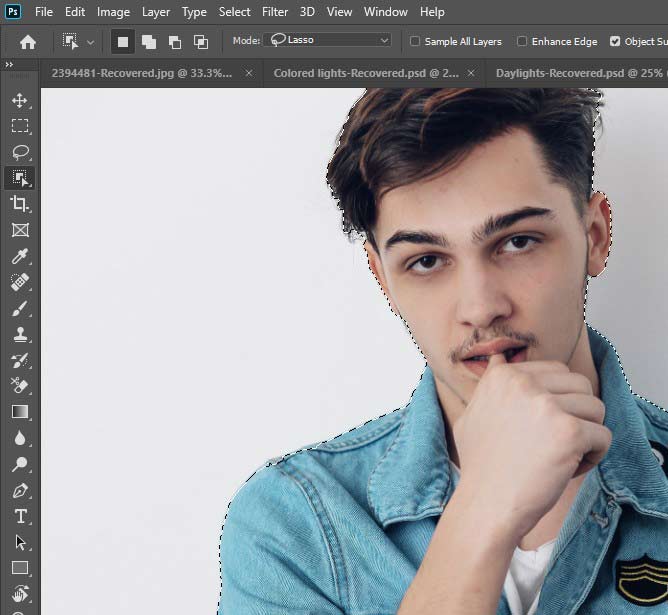Viewport: 668px width, 615px height.
Task: Go to the Home screen
Action: coord(28,42)
